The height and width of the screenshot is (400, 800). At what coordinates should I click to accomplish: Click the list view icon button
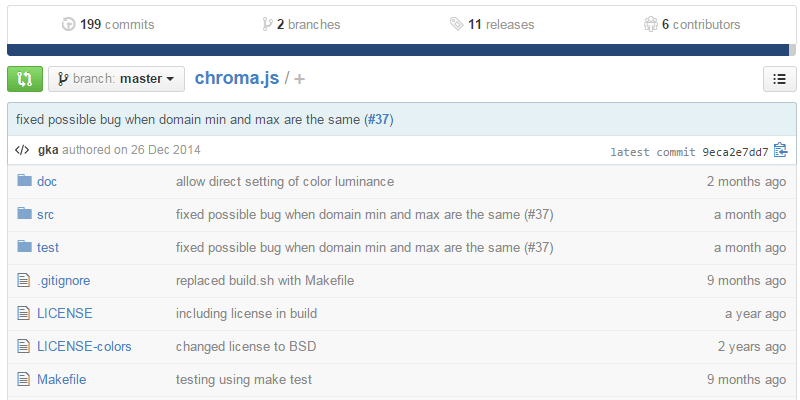pos(779,79)
